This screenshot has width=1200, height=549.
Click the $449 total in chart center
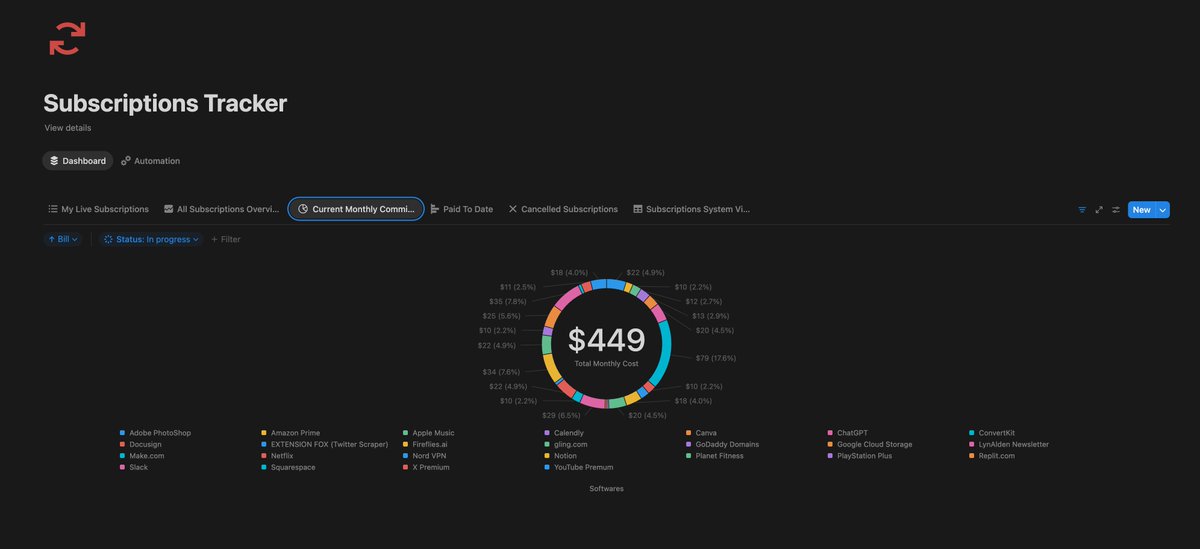point(606,340)
